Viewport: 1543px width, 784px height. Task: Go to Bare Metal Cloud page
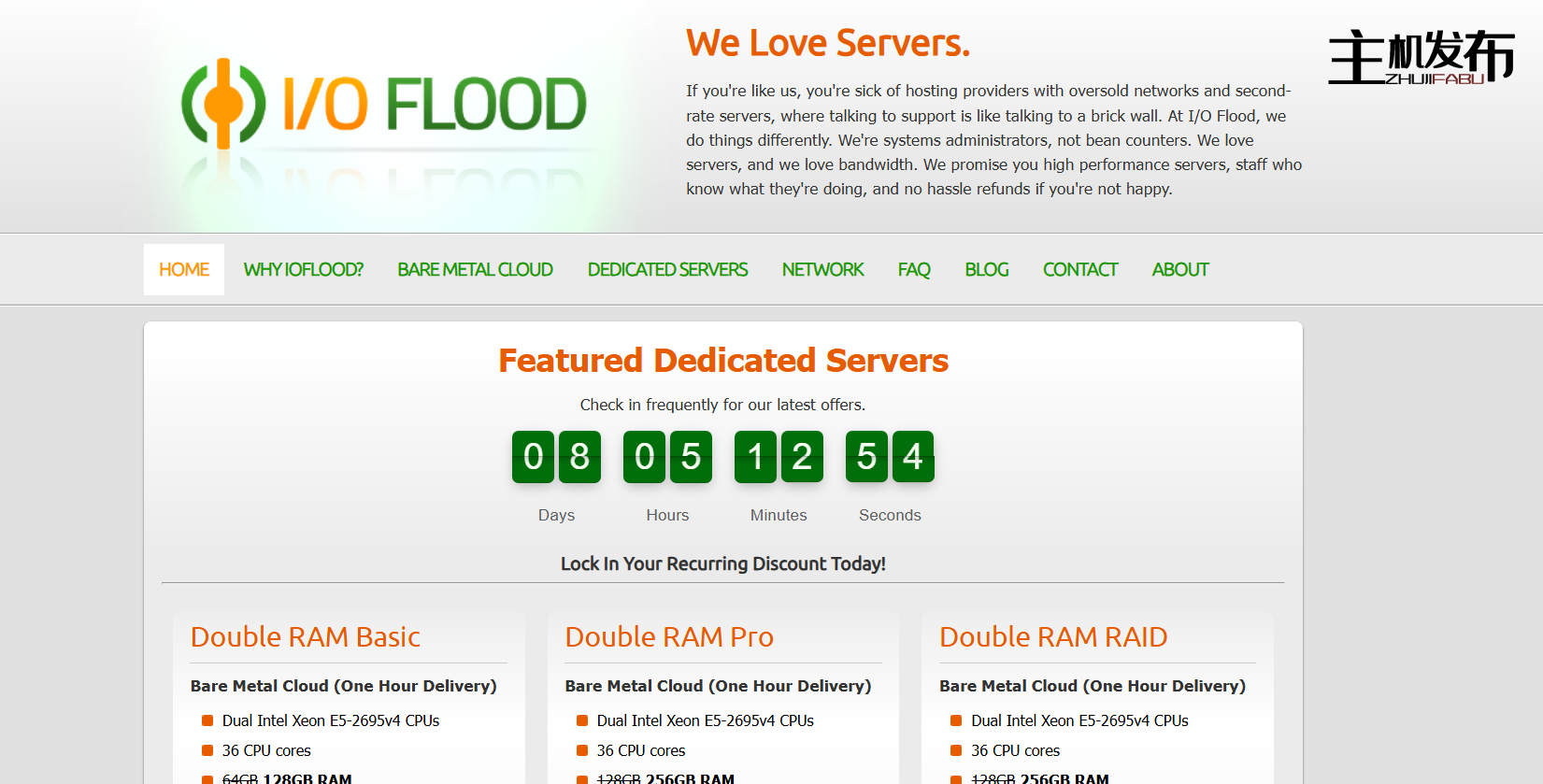click(x=475, y=270)
